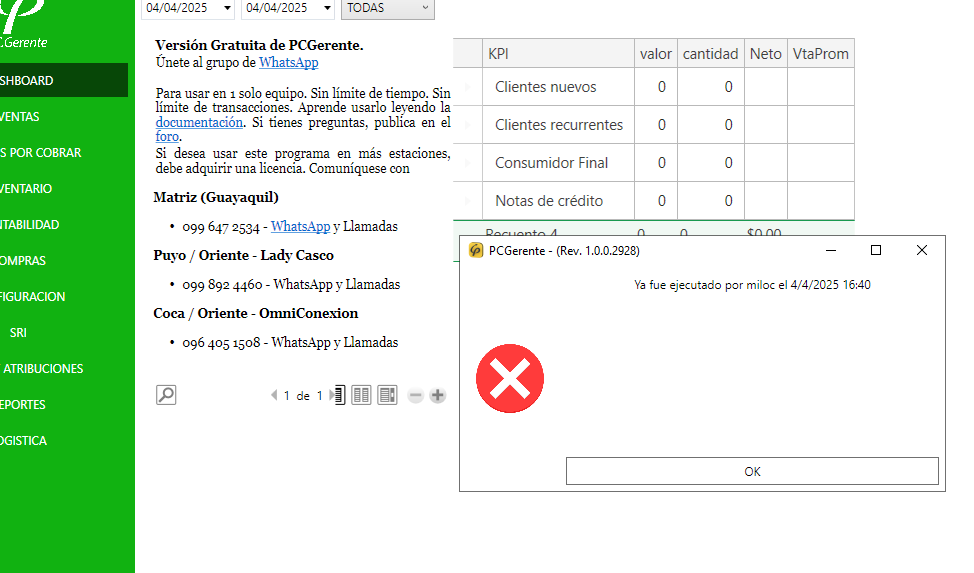Switch to two-page view icon
This screenshot has width=974, height=573.
361,395
